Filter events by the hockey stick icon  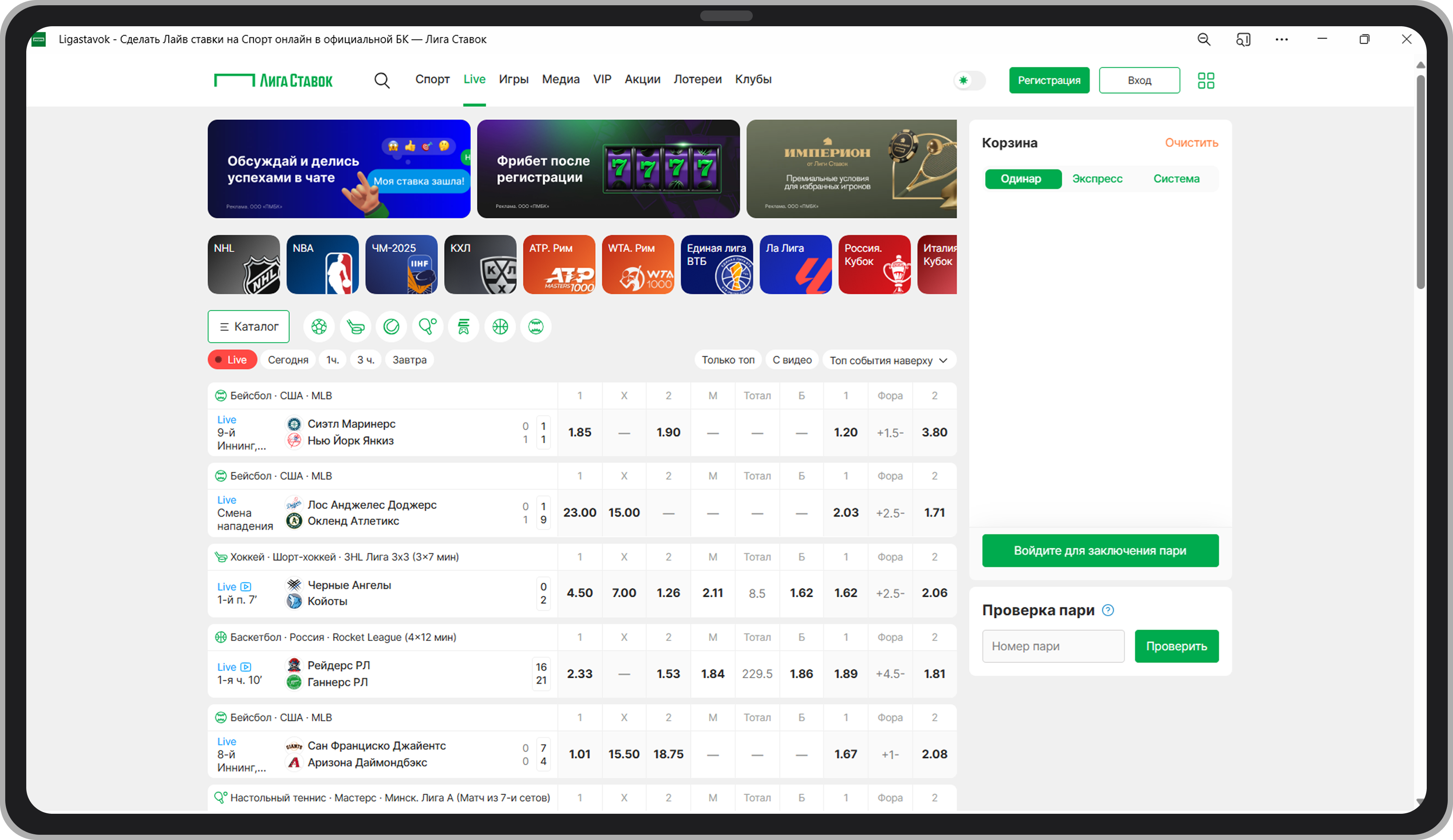click(x=355, y=327)
